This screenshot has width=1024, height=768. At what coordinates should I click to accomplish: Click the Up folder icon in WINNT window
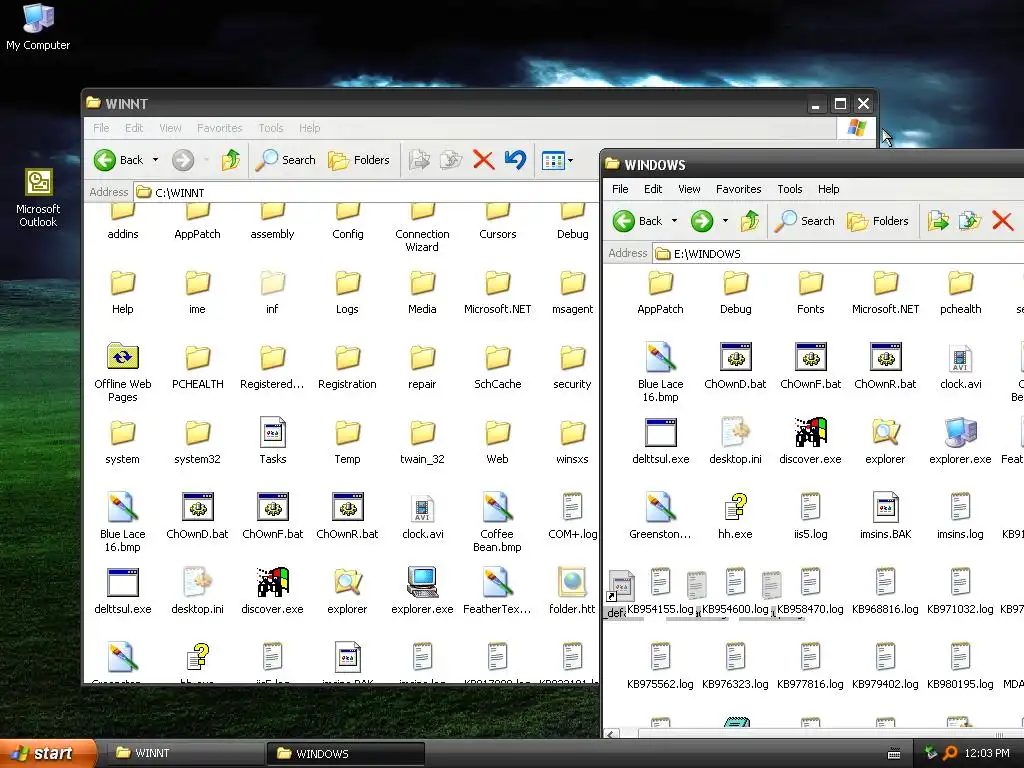[231, 160]
